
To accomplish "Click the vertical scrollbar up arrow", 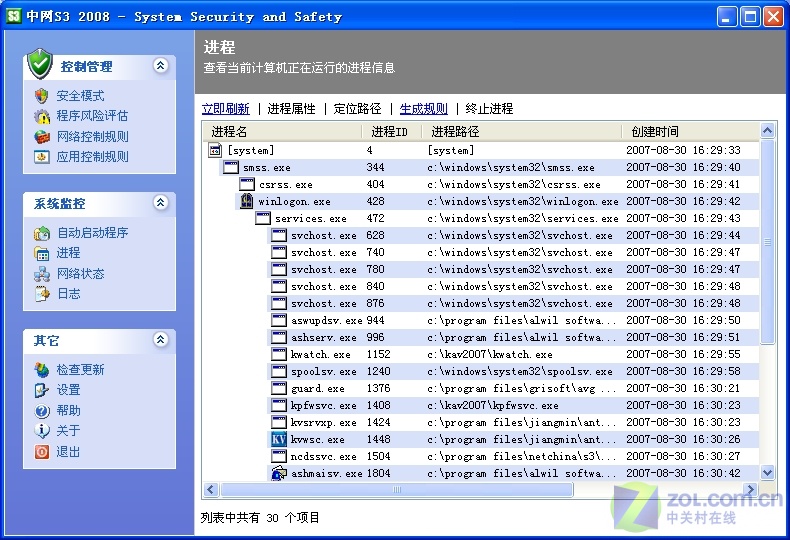I will (767, 131).
